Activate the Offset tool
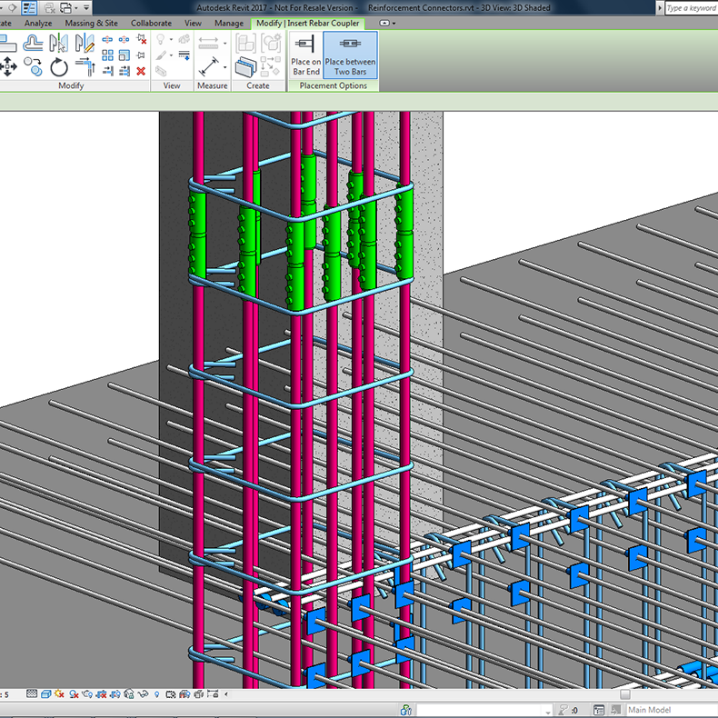 tap(33, 43)
